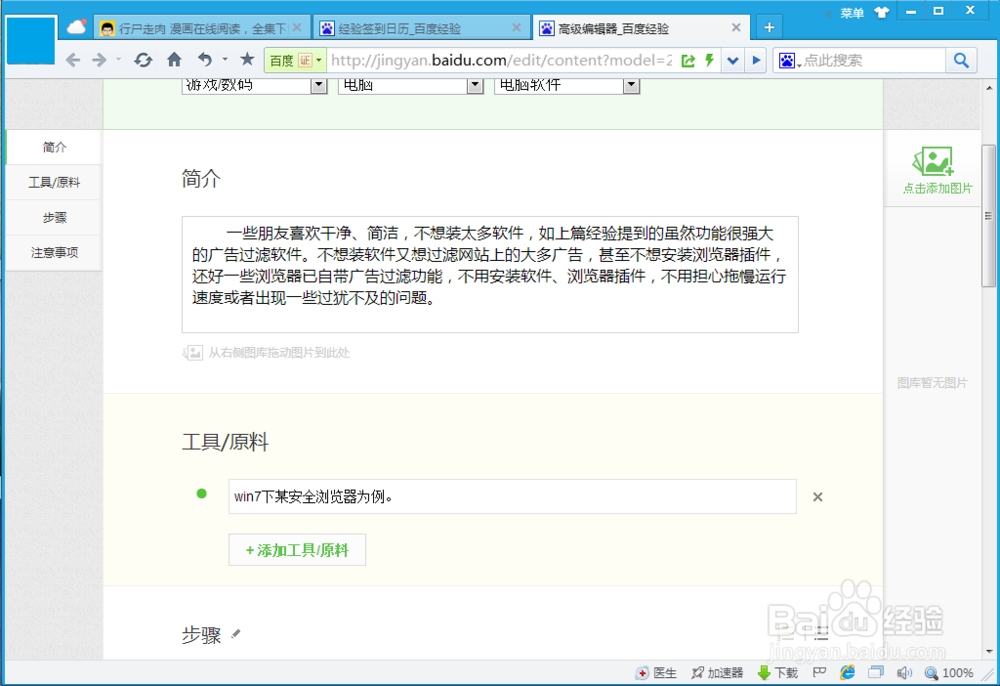The width and height of the screenshot is (1000, 686).
Task: Open the home page via home icon
Action: [x=174, y=60]
